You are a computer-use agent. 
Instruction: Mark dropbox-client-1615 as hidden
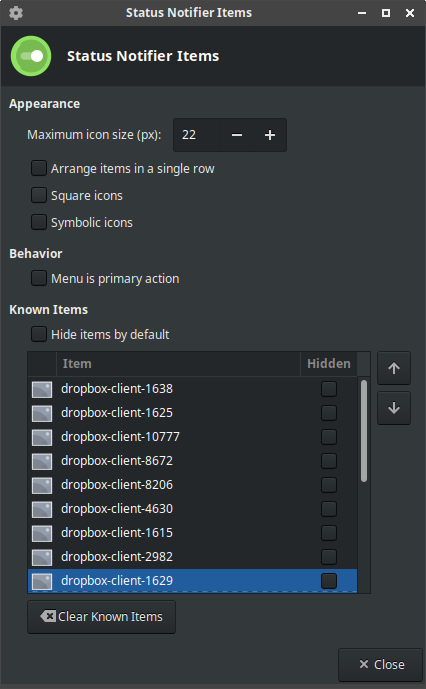(x=329, y=533)
